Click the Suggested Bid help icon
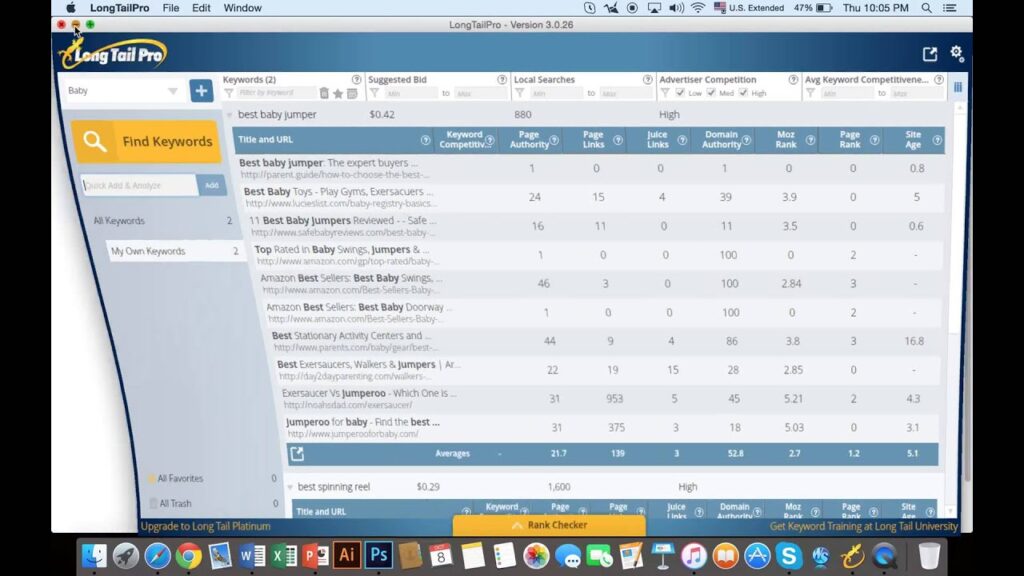Image resolution: width=1024 pixels, height=576 pixels. [502, 80]
